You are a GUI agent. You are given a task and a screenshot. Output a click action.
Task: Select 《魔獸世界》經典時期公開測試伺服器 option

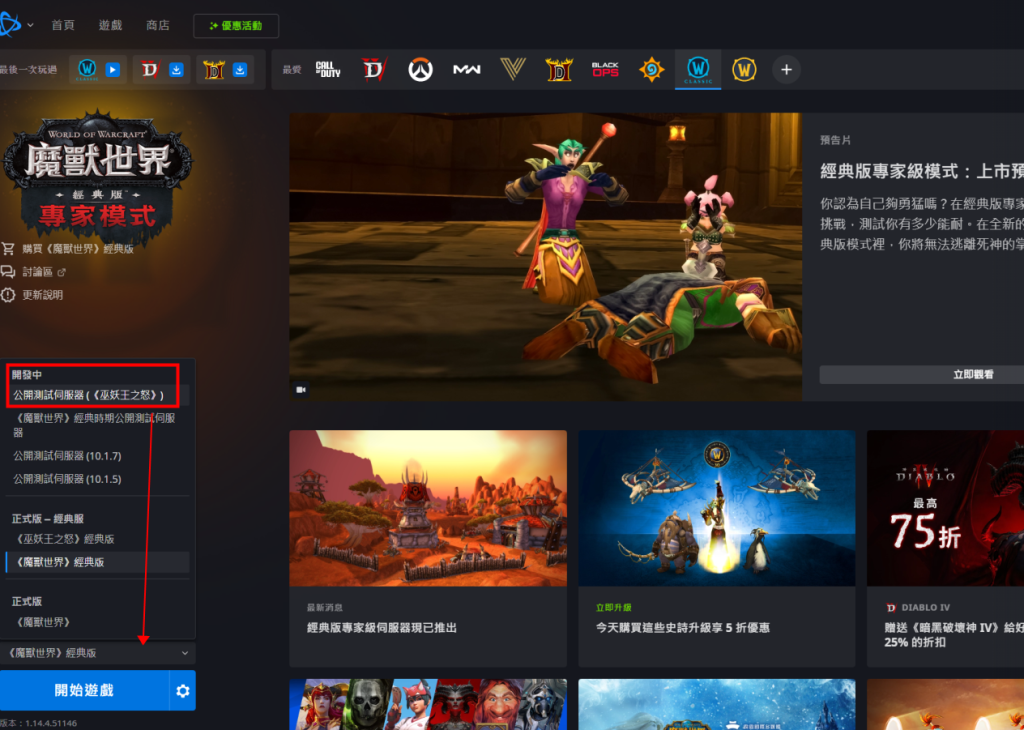coord(97,424)
